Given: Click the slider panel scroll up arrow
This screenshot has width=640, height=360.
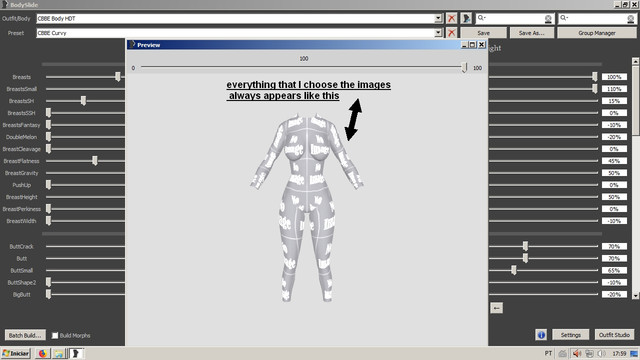Looking at the screenshot, I should (x=636, y=61).
